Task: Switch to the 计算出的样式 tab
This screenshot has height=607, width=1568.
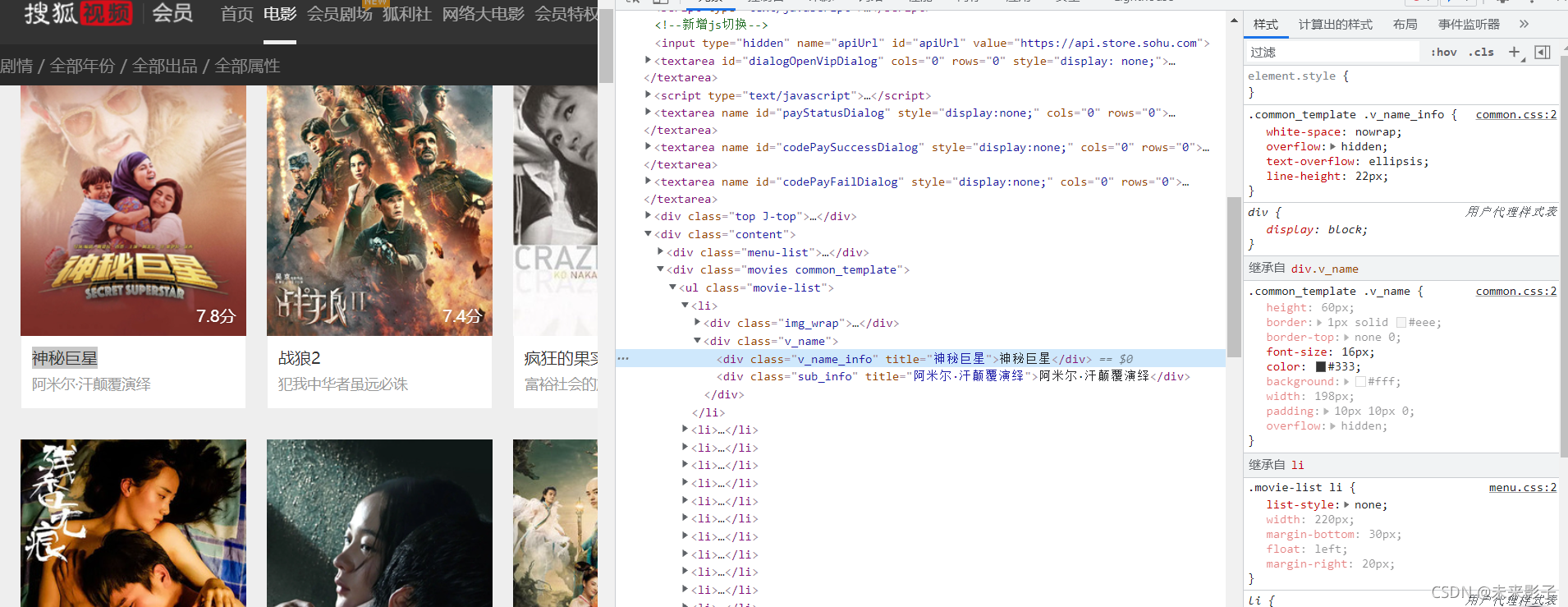Action: coord(1336,25)
